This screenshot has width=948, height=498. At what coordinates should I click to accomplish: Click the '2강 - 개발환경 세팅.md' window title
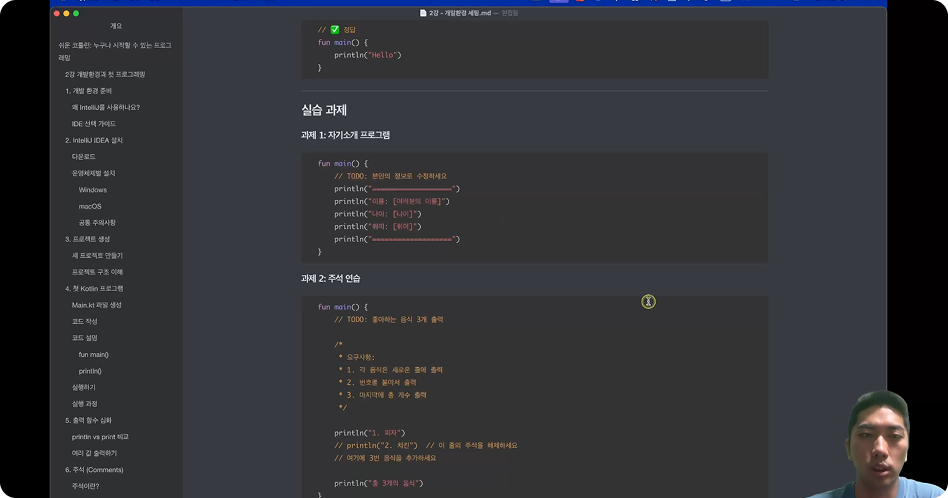pos(461,13)
